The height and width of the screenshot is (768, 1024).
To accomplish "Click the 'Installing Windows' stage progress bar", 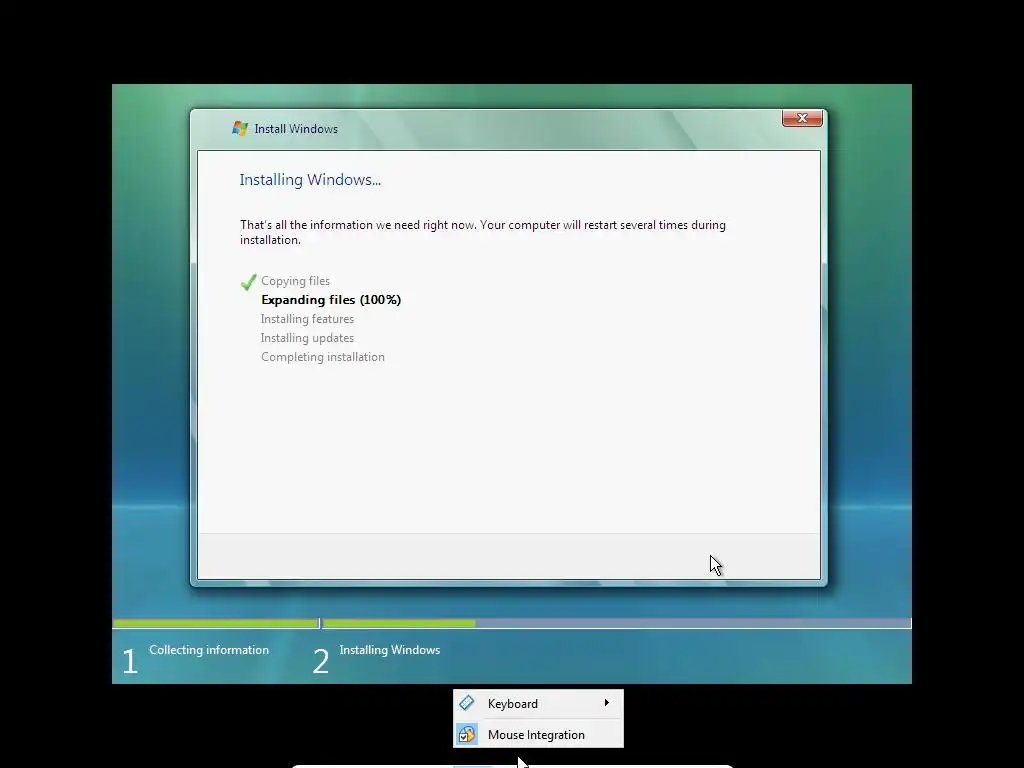I will [x=616, y=624].
